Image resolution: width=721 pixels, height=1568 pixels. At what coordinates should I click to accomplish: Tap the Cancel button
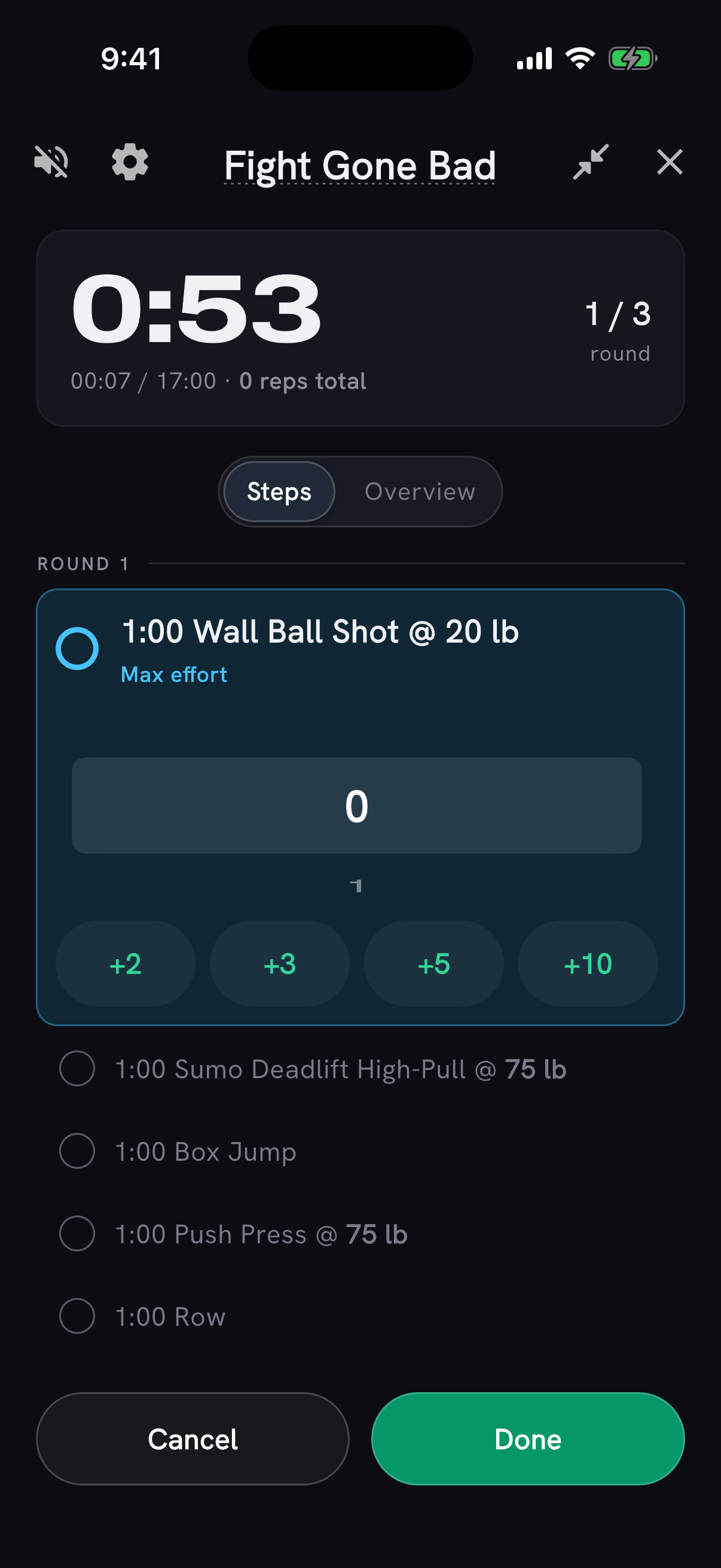pos(193,1439)
